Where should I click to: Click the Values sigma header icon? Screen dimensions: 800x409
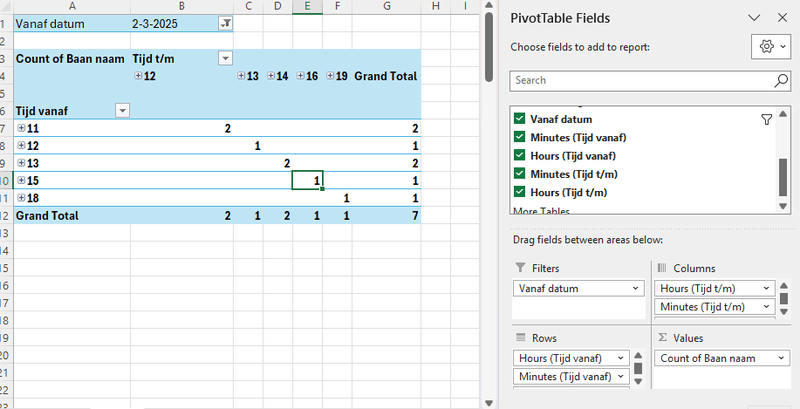(x=662, y=338)
